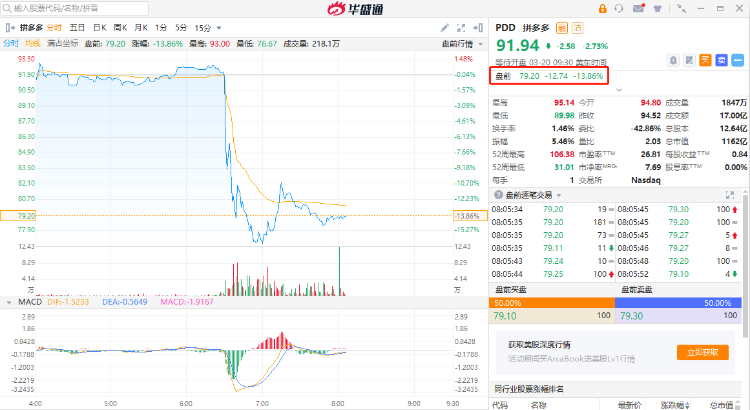Click the 融 margin badge

click(x=562, y=28)
